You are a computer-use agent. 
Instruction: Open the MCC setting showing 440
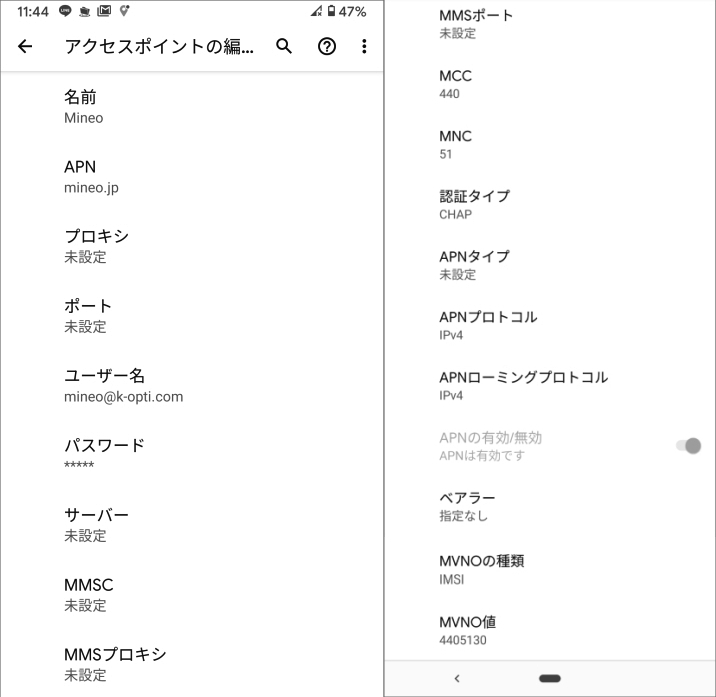coord(550,84)
